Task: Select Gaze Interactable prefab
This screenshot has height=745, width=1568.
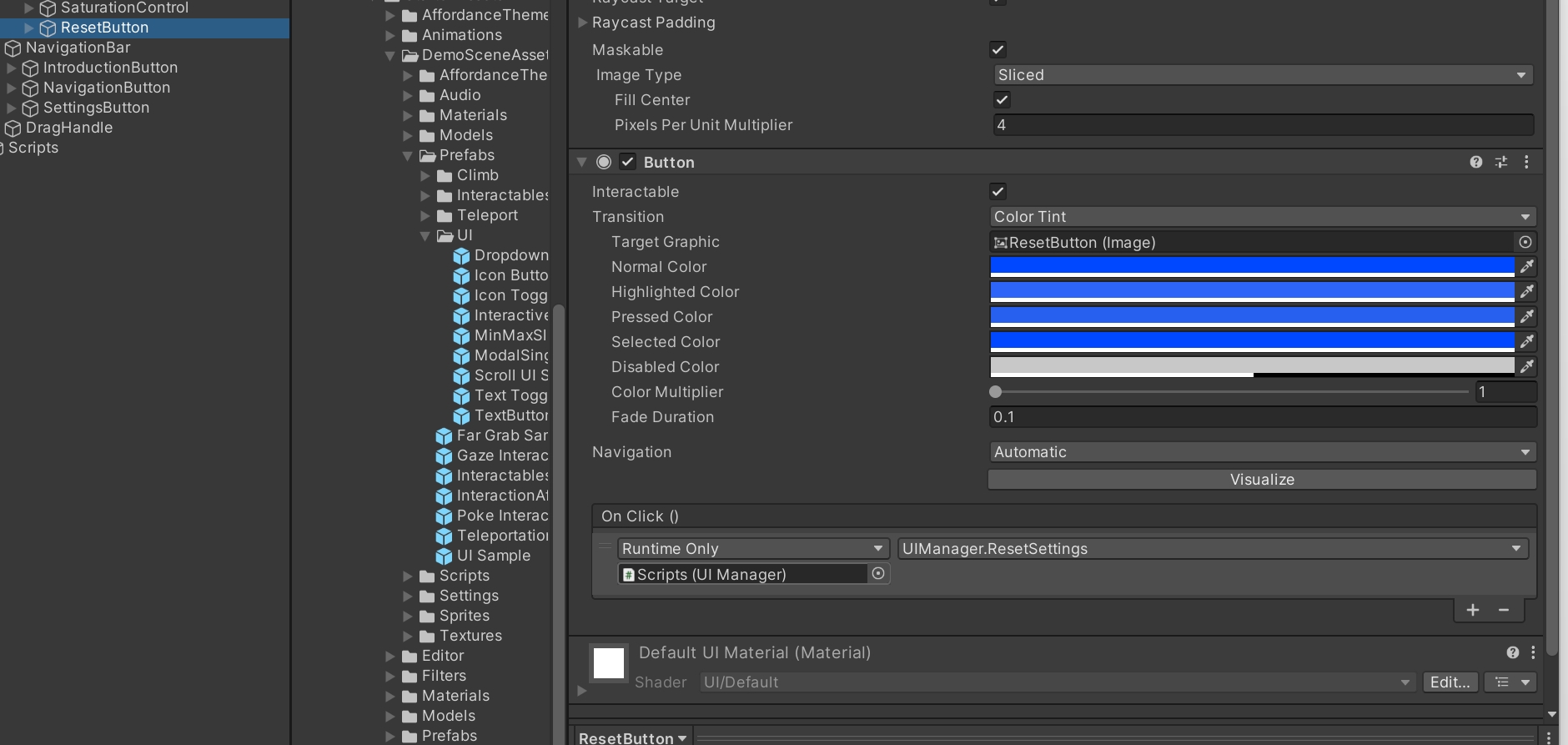Action: [492, 456]
